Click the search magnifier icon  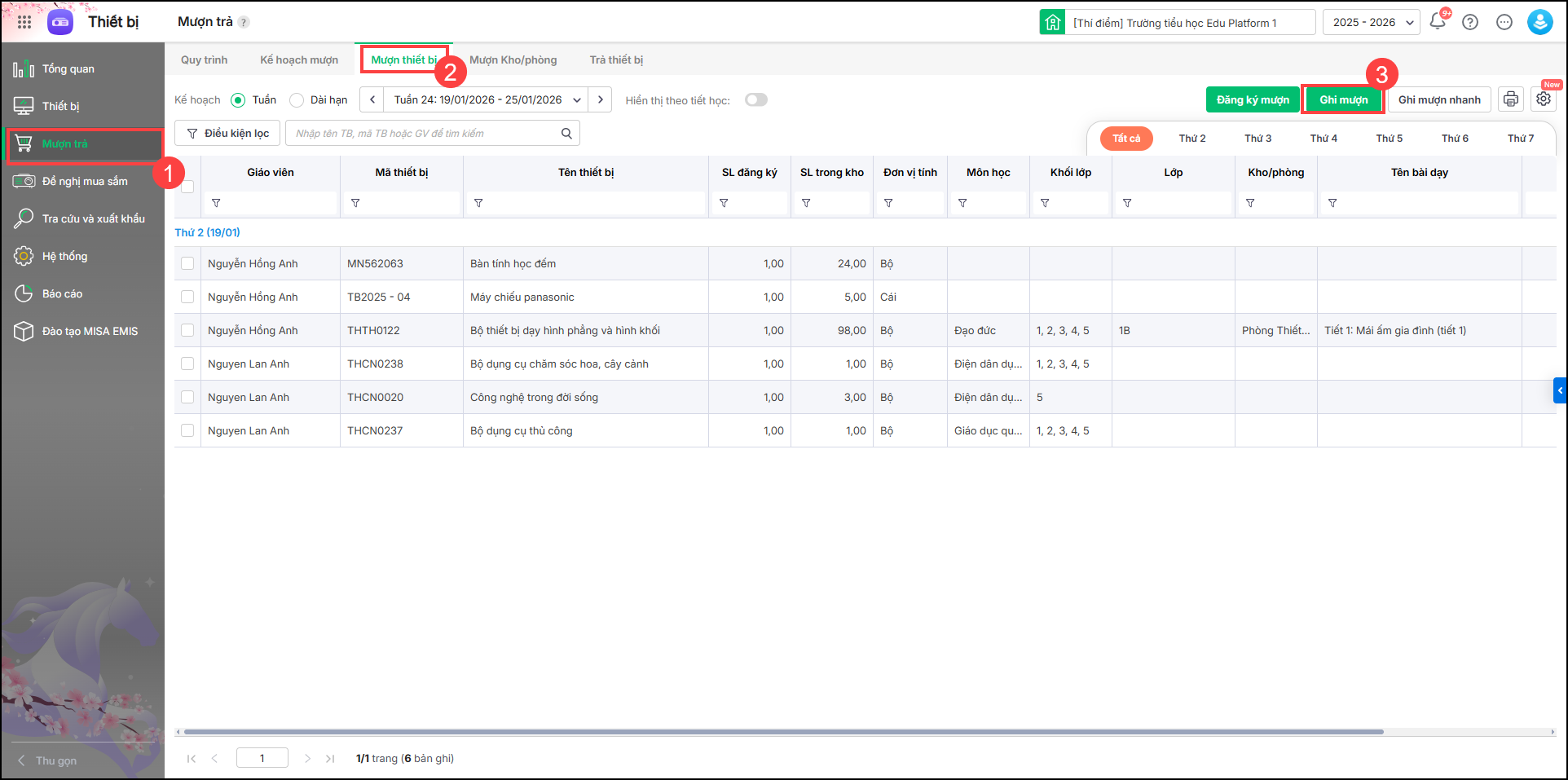click(566, 134)
